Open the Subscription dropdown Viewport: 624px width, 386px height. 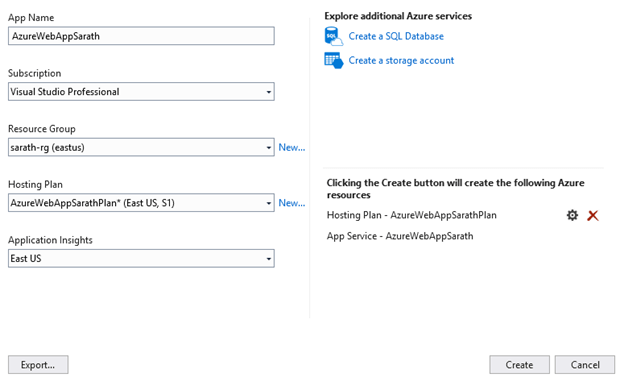(141, 92)
